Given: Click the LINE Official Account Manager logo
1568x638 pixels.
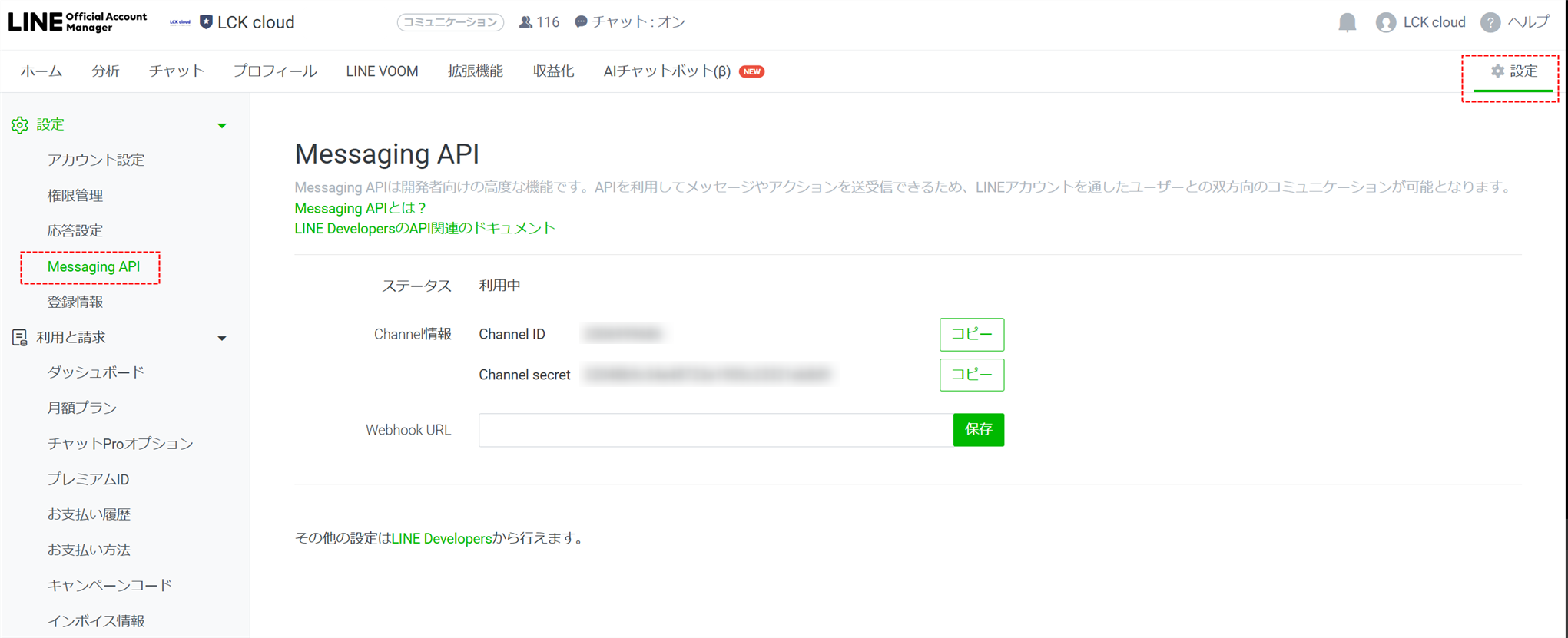Looking at the screenshot, I should pos(78,22).
